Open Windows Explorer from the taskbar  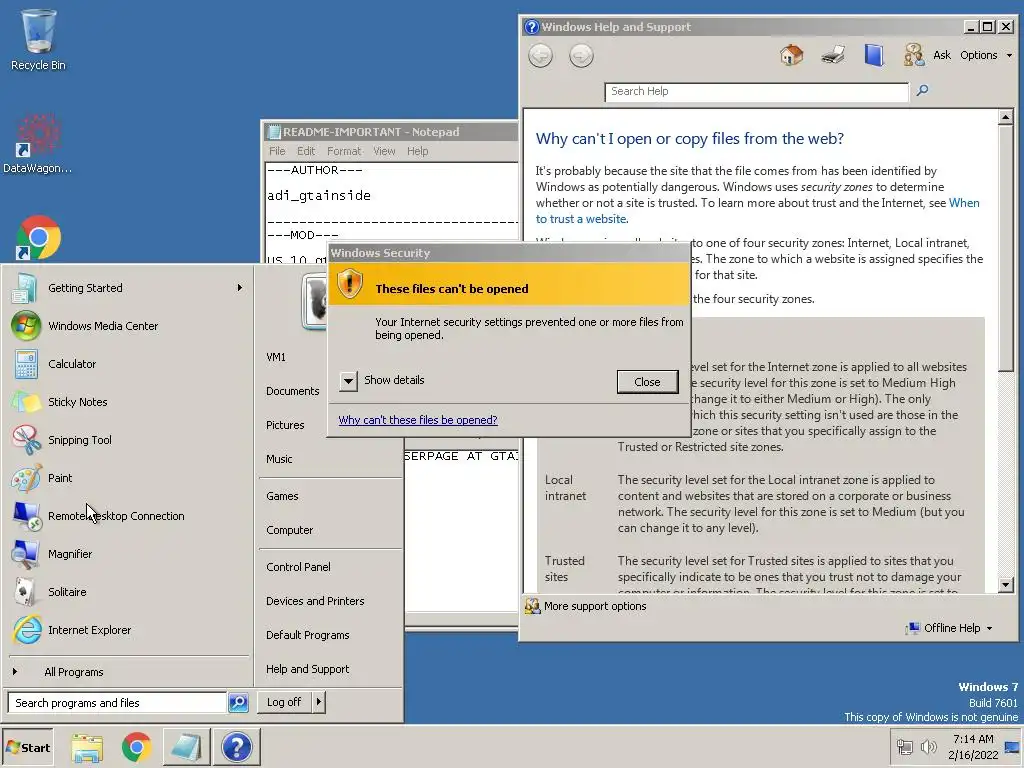(87, 747)
